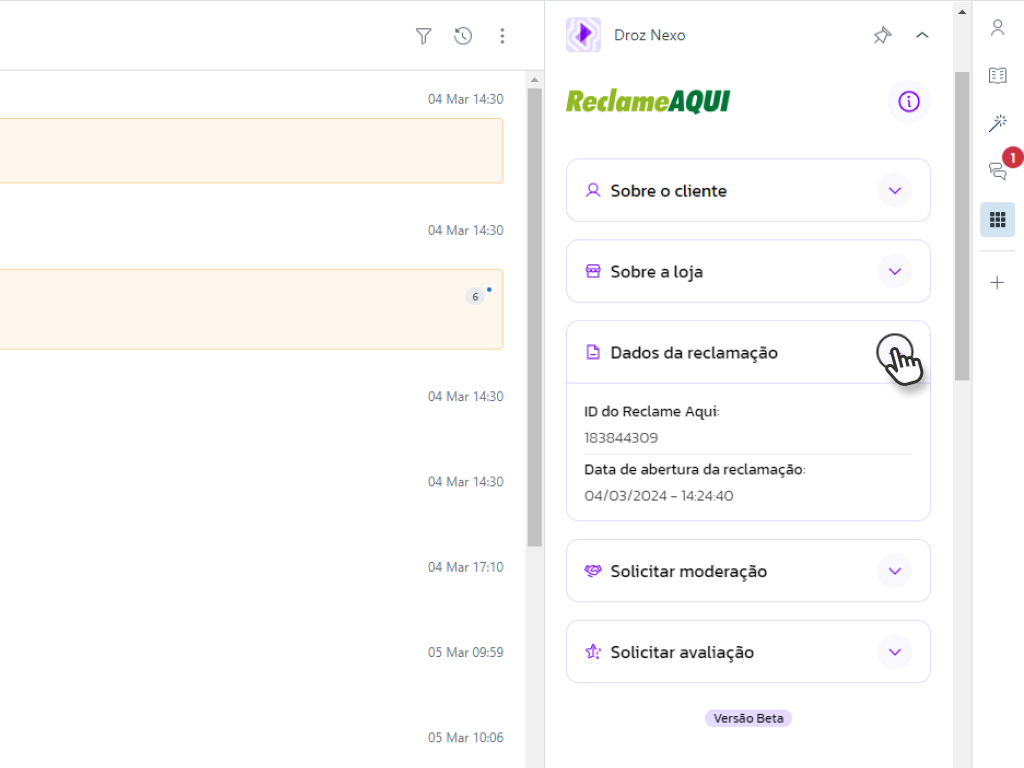Open the profile icon in the right sidebar
The width and height of the screenshot is (1024, 768).
coord(997,27)
